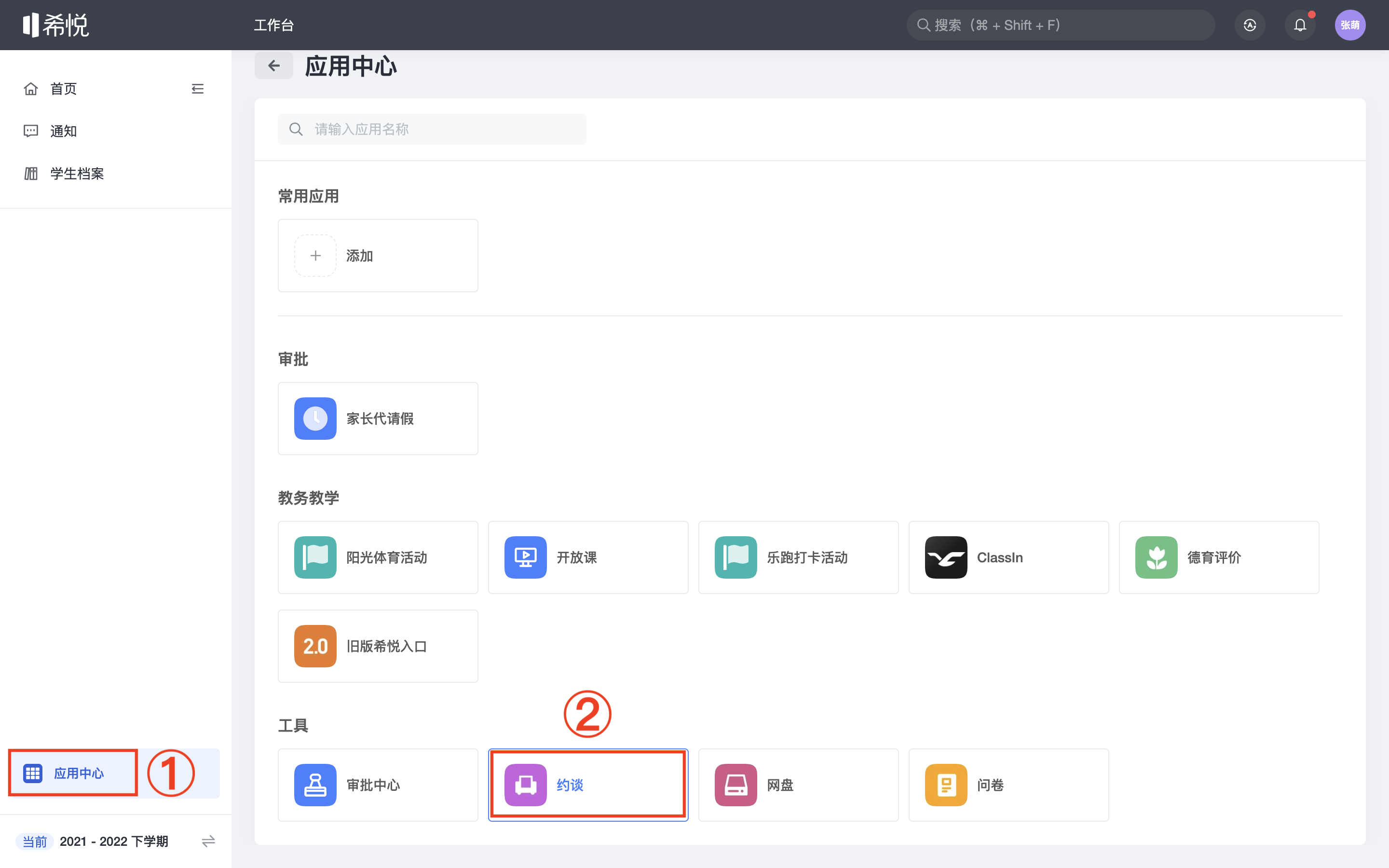Open the 开放课 screen icon

point(525,557)
